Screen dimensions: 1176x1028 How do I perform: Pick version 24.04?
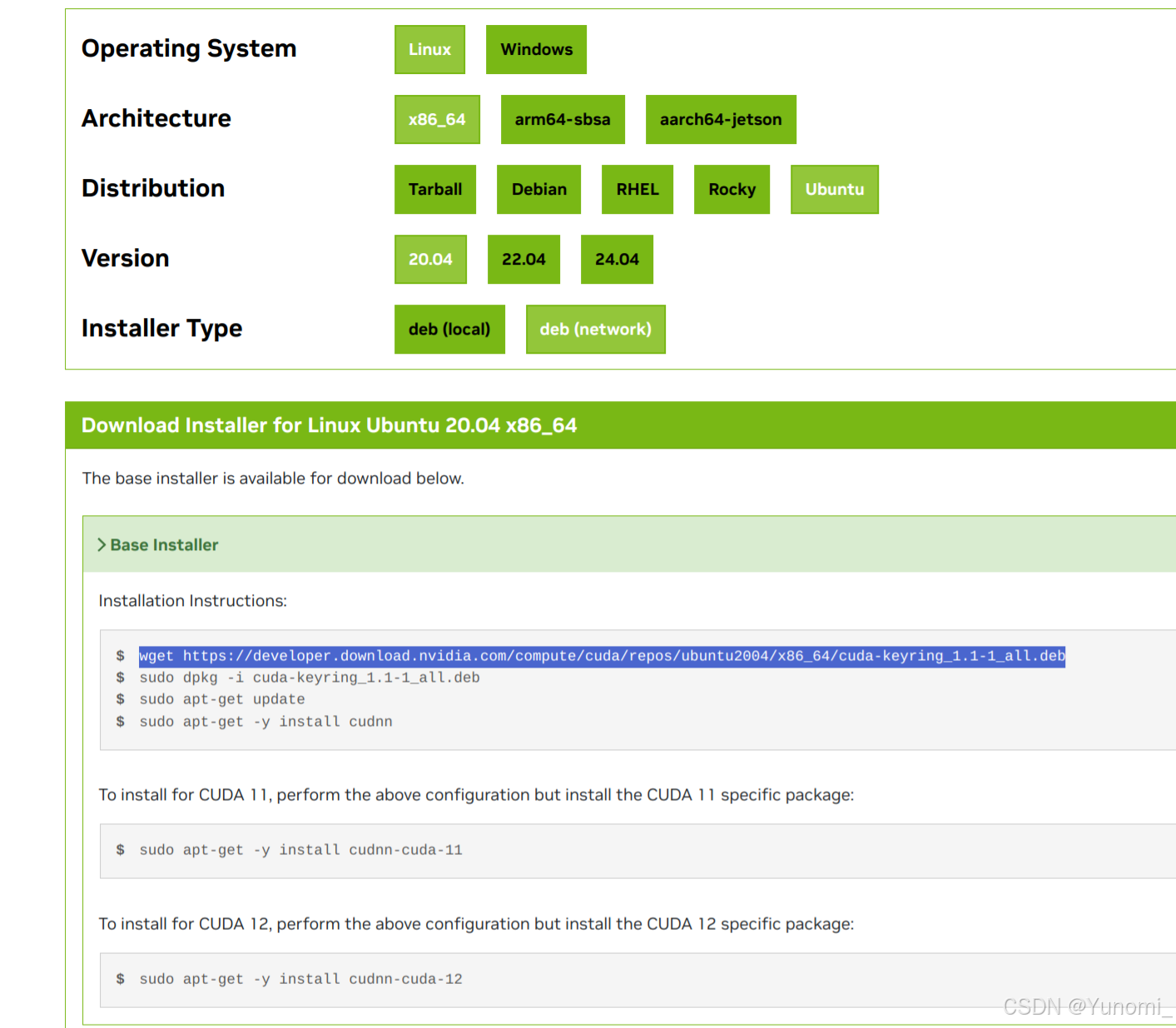tap(617, 259)
